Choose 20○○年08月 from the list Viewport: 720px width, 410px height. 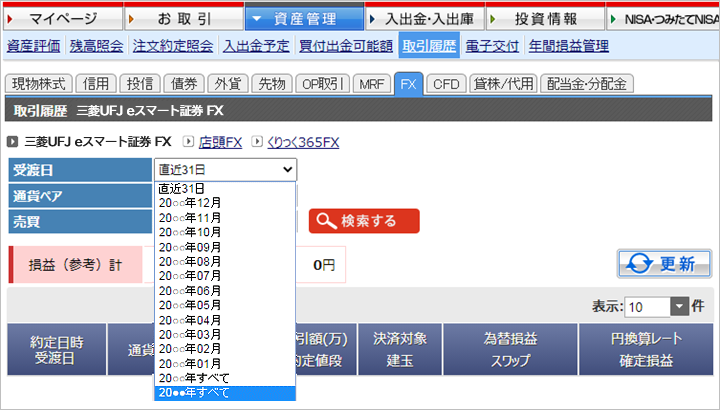pos(225,262)
